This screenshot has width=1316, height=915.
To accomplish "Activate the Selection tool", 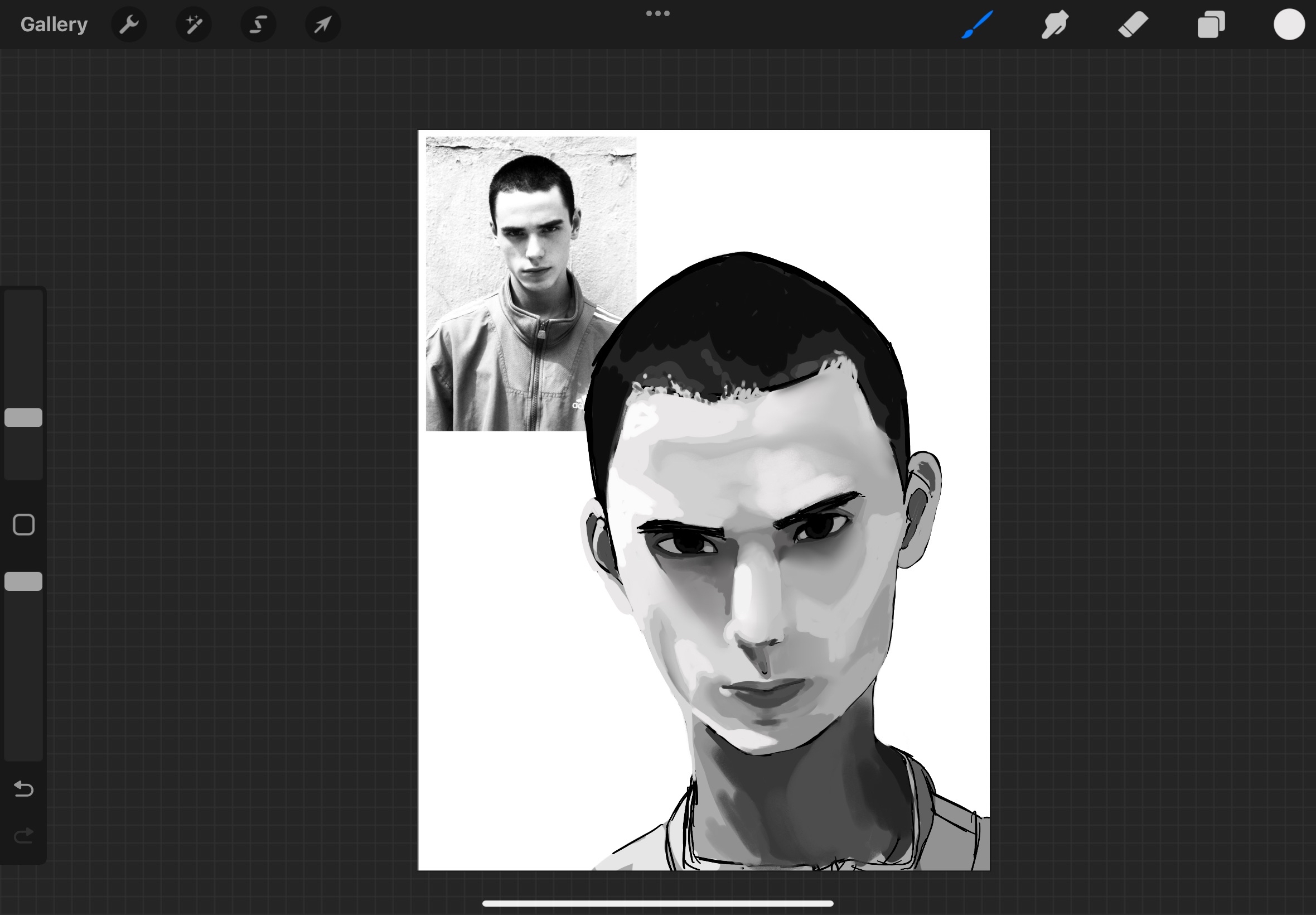I will coord(258,25).
